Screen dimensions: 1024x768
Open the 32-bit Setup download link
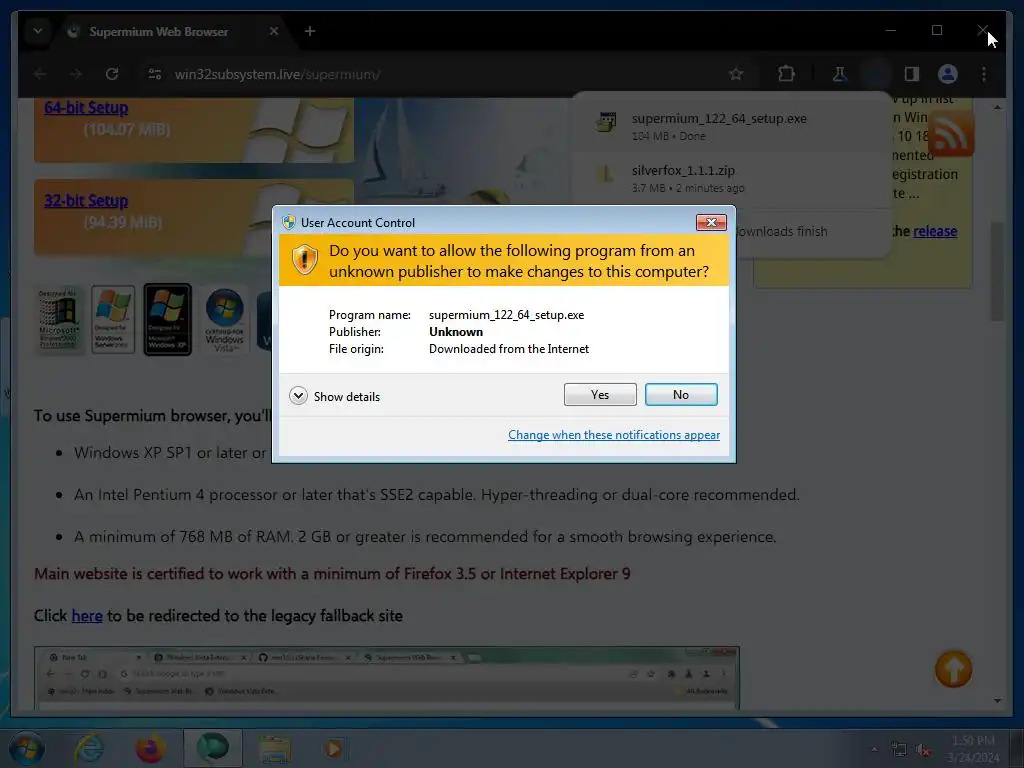(86, 200)
